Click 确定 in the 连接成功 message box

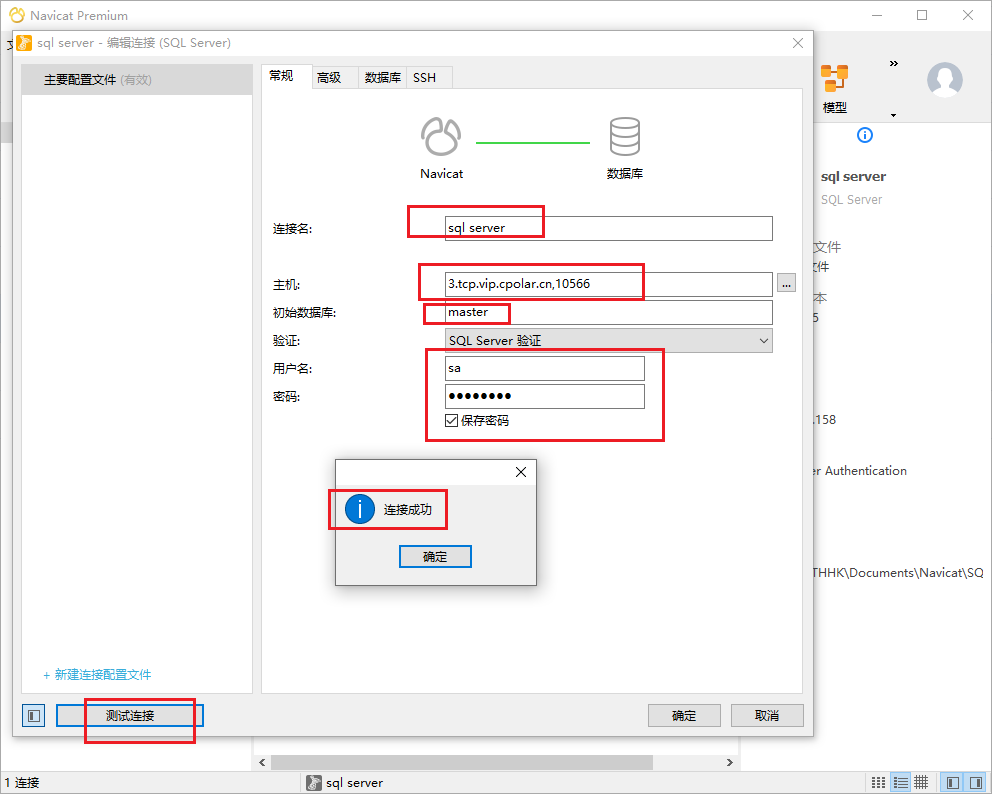[x=435, y=557]
